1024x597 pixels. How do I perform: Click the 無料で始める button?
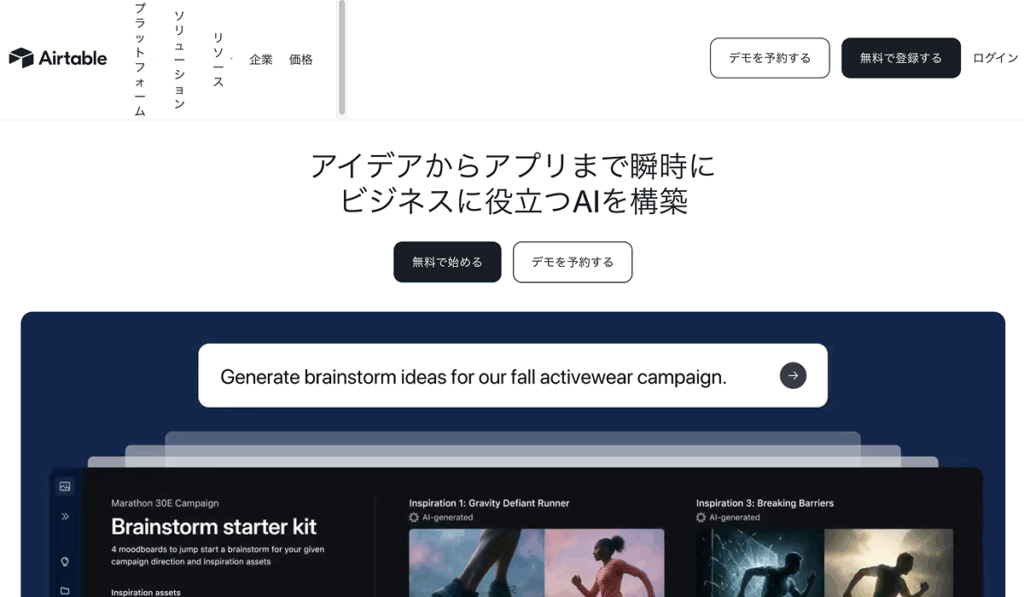[447, 262]
